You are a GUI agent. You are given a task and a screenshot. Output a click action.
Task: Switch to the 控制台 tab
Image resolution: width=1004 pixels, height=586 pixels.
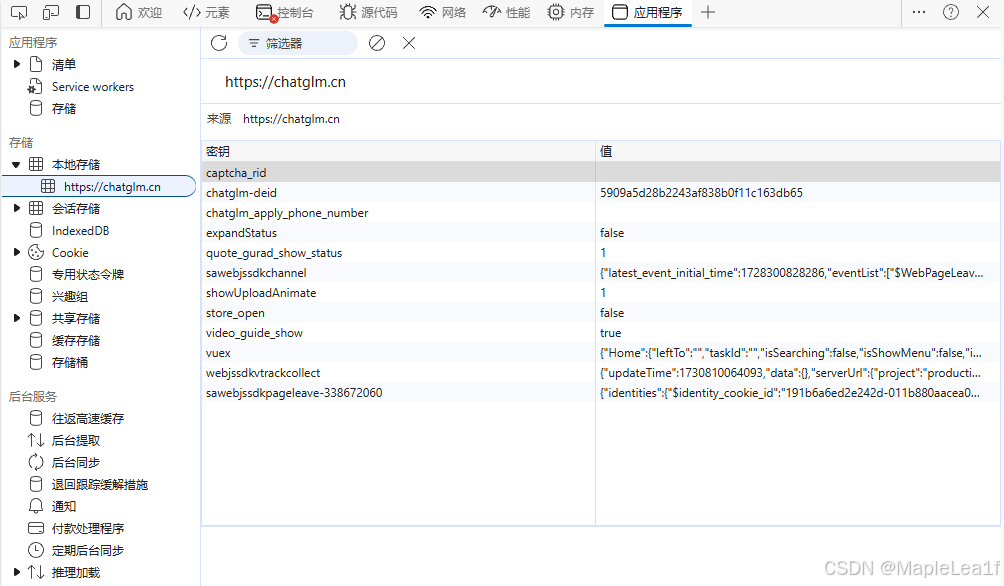click(284, 12)
